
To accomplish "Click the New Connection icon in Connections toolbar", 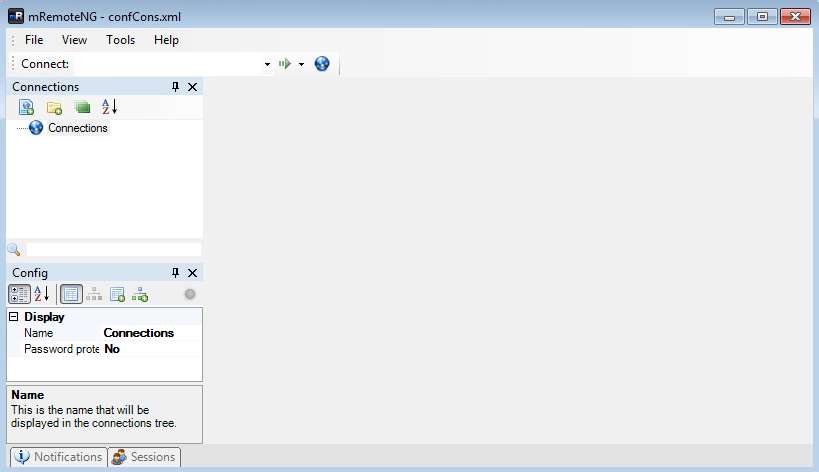I will coord(26,107).
